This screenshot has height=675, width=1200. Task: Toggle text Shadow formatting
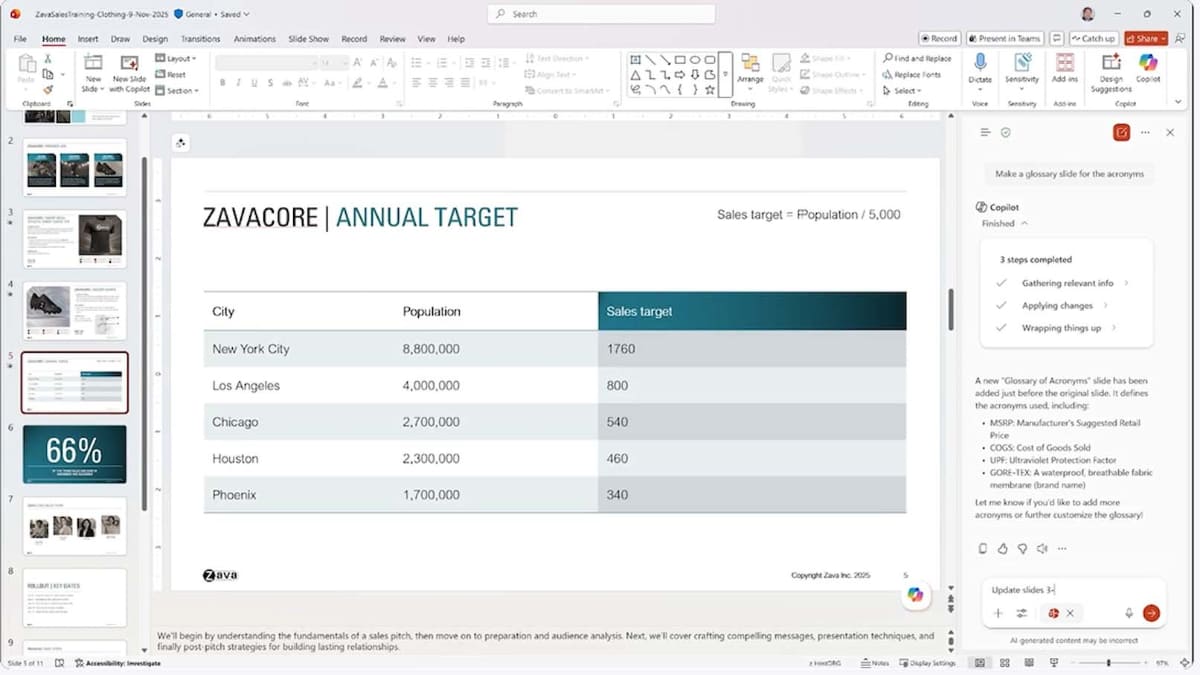270,83
